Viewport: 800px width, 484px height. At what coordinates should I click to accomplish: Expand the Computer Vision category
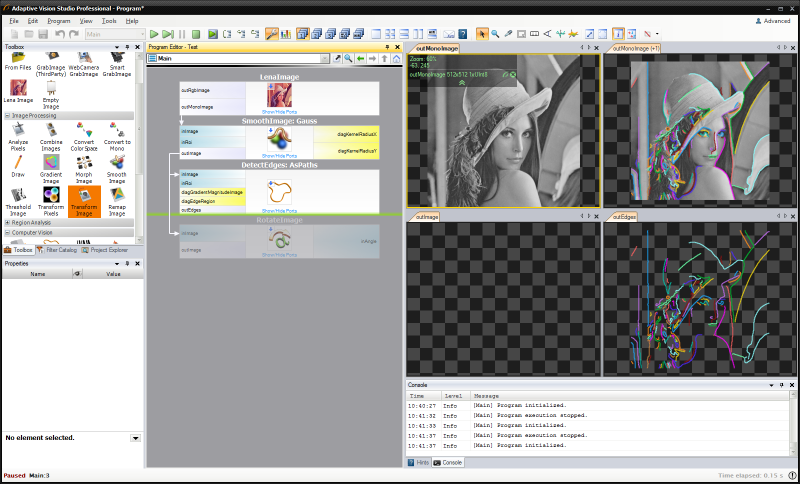[x=8, y=233]
